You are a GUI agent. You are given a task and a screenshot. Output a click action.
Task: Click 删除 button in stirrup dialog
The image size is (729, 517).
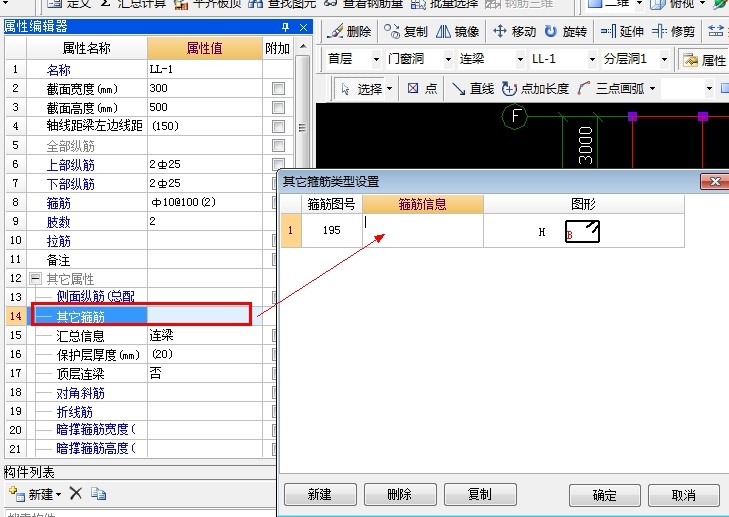tap(400, 494)
